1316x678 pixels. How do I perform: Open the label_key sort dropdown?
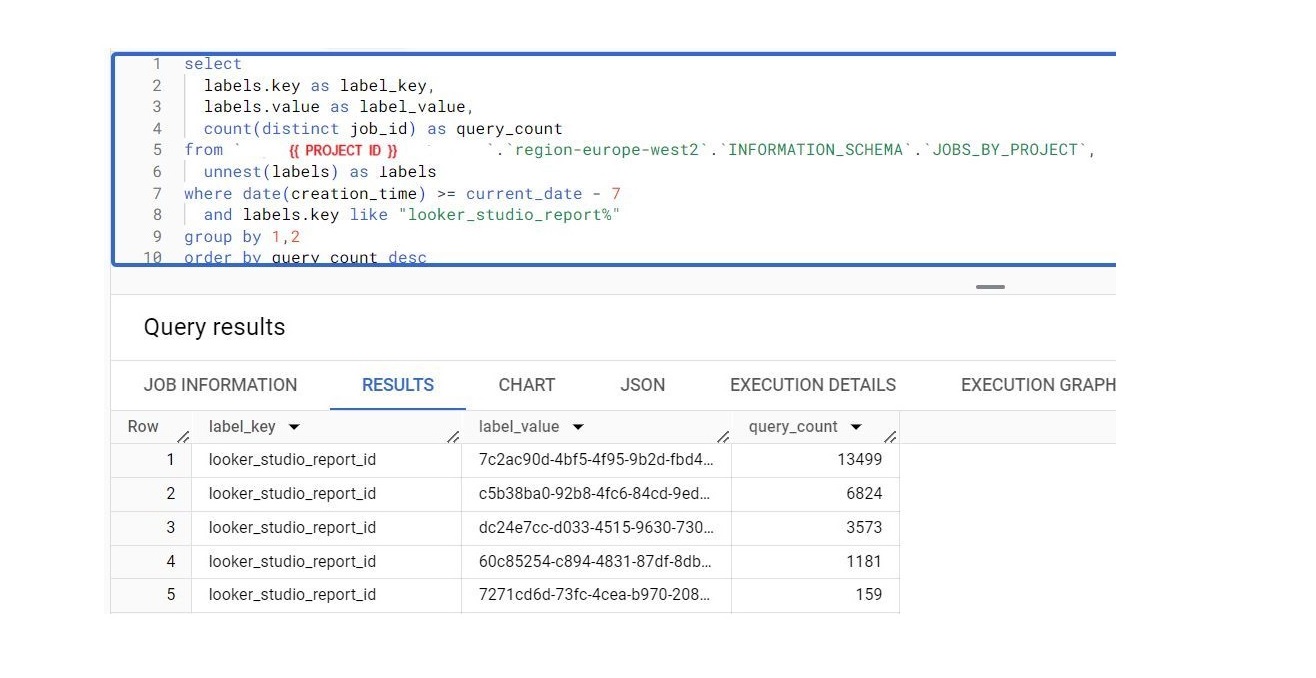294,426
